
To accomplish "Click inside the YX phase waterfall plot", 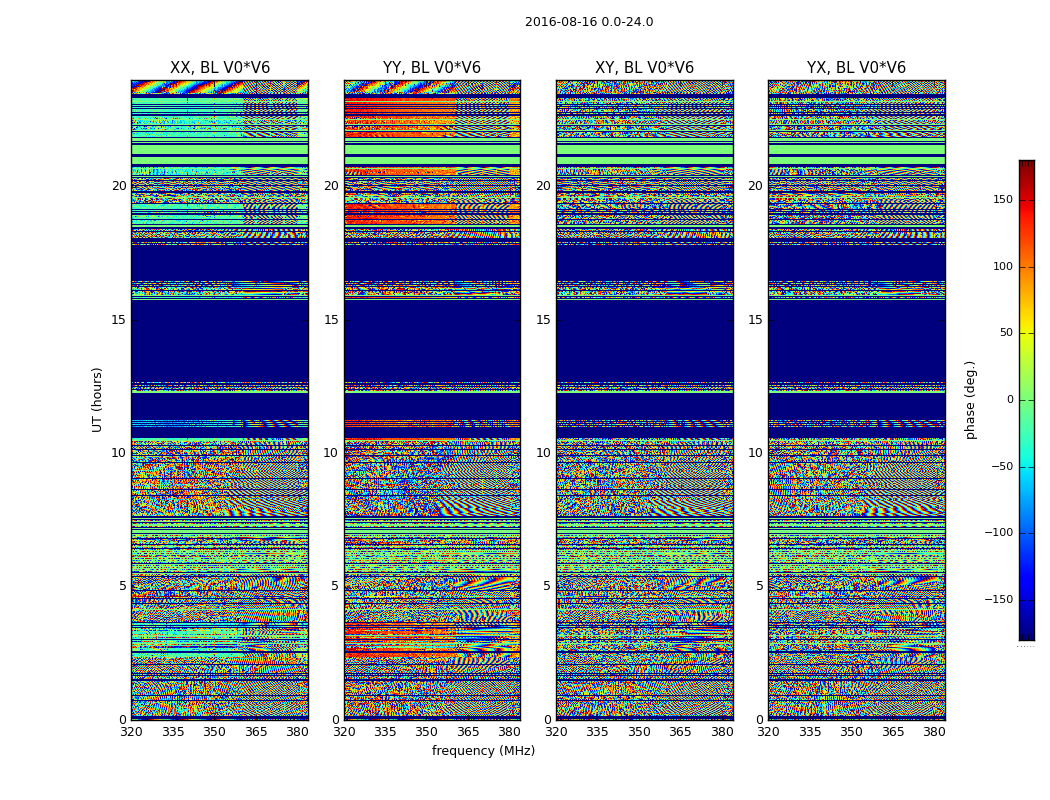I will (x=856, y=400).
